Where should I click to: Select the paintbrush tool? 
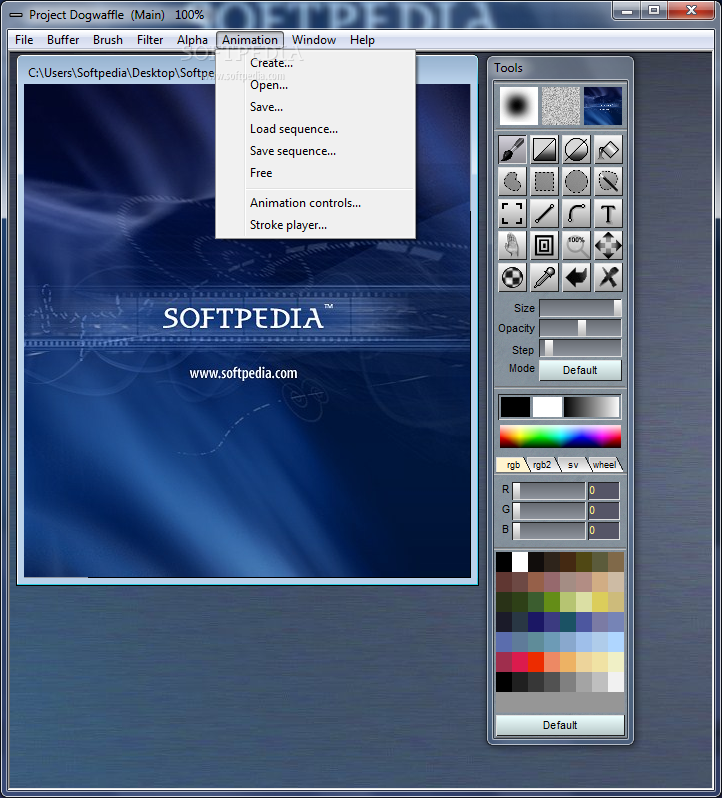click(x=512, y=150)
